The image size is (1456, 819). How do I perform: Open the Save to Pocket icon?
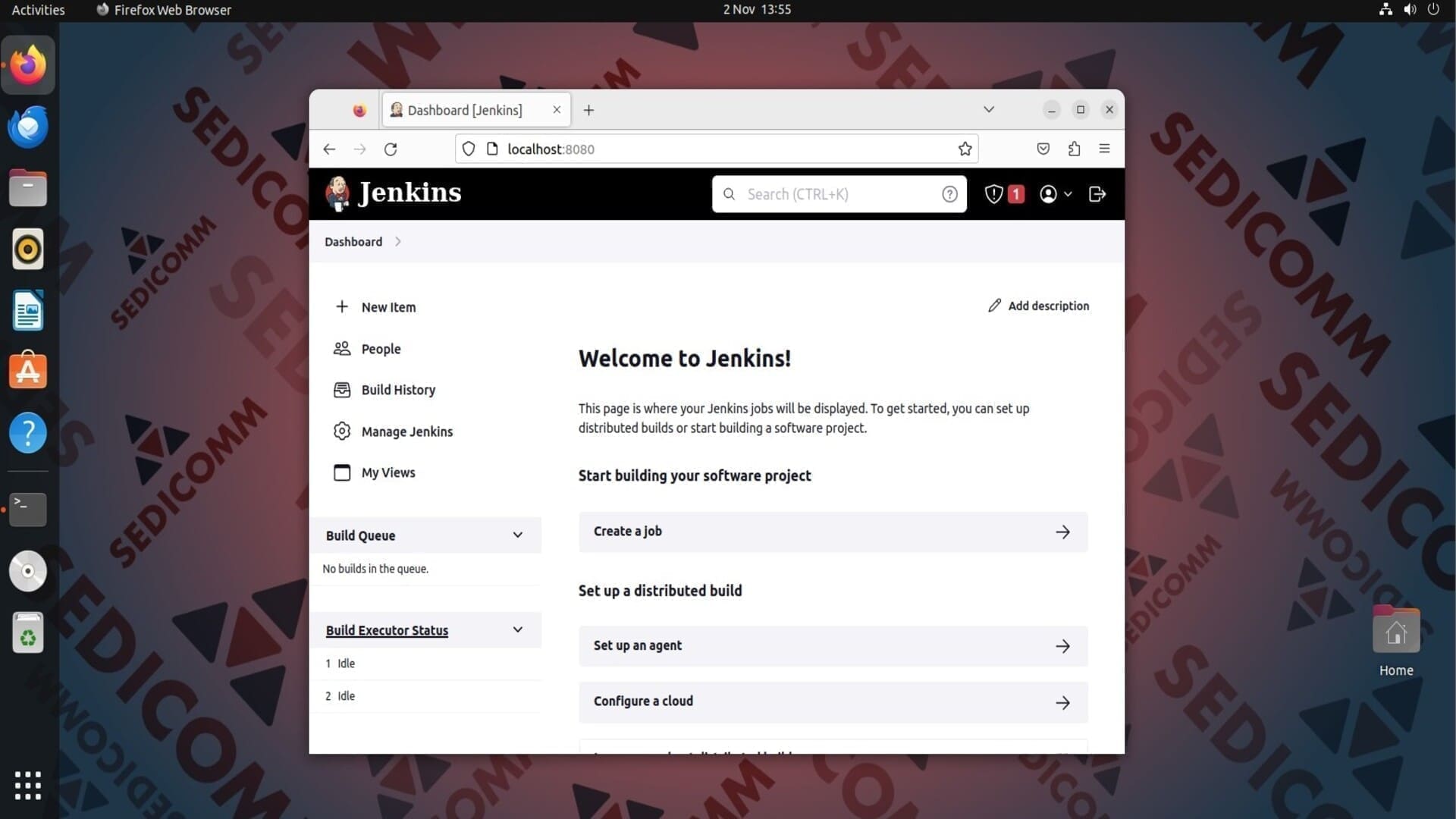coord(1043,149)
